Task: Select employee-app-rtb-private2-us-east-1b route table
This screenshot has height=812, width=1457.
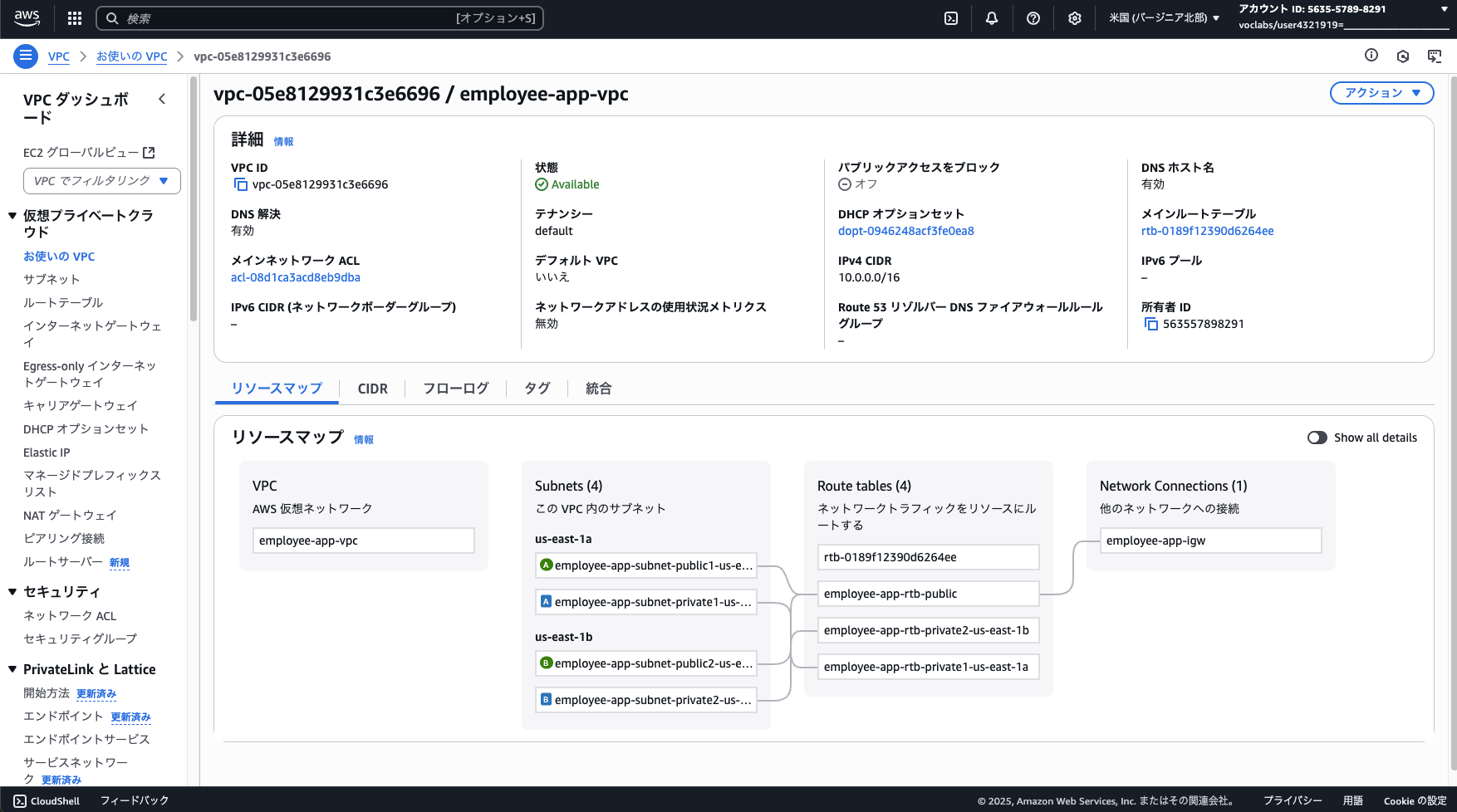Action: click(x=928, y=630)
